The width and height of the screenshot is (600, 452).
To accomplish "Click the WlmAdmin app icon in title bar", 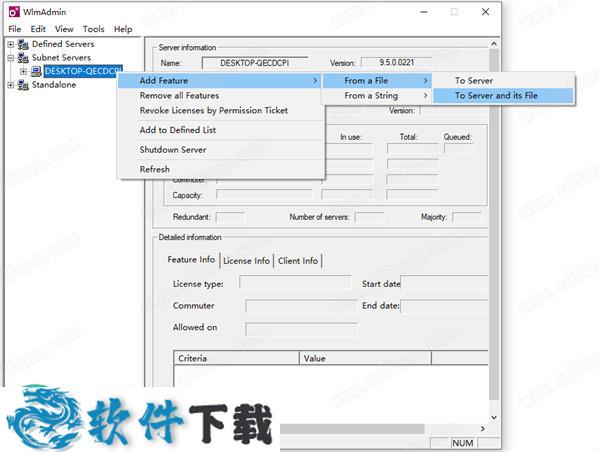I will 14,12.
